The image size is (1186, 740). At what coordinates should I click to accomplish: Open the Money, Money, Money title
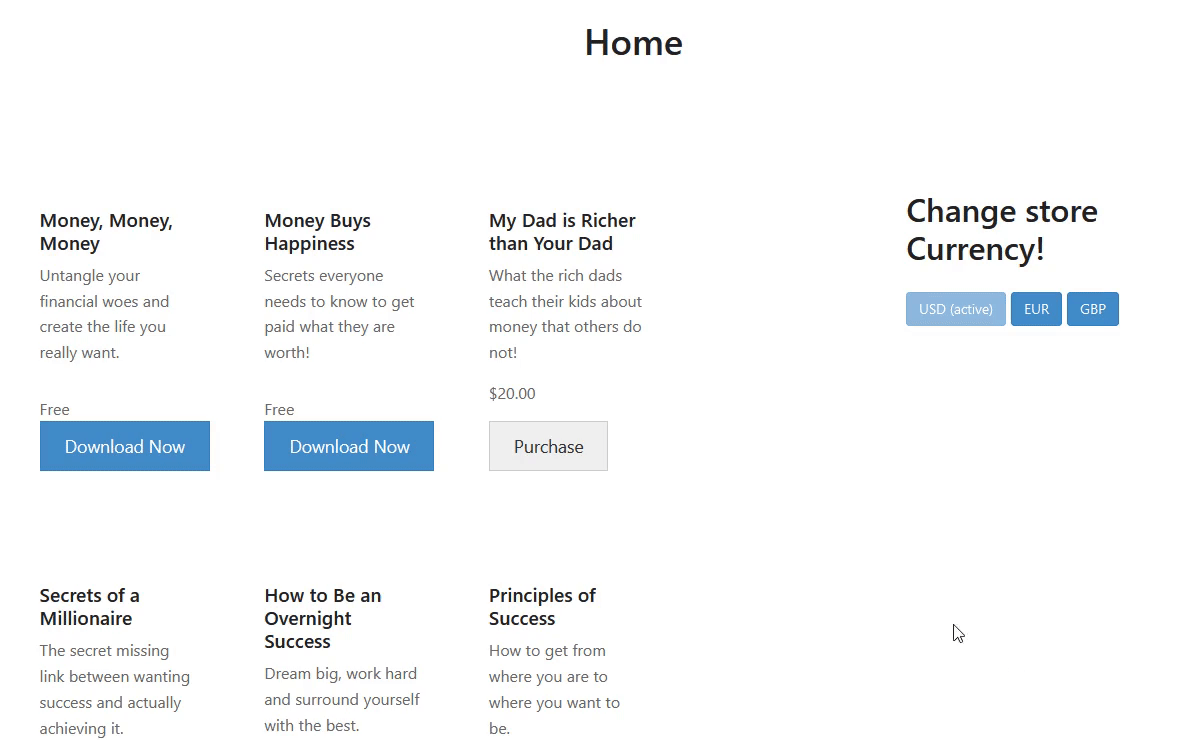pos(106,232)
